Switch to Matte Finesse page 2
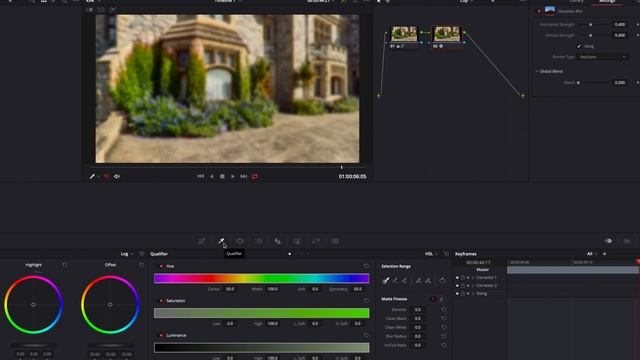Screen dimensions: 640x360 tap(441, 299)
